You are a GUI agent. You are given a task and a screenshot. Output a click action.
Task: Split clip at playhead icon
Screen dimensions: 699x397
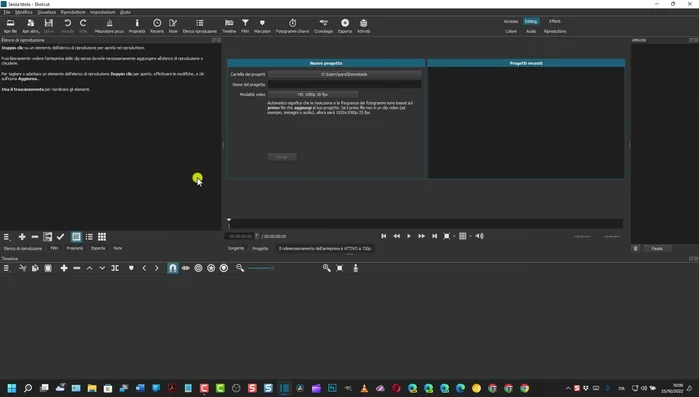(115, 268)
